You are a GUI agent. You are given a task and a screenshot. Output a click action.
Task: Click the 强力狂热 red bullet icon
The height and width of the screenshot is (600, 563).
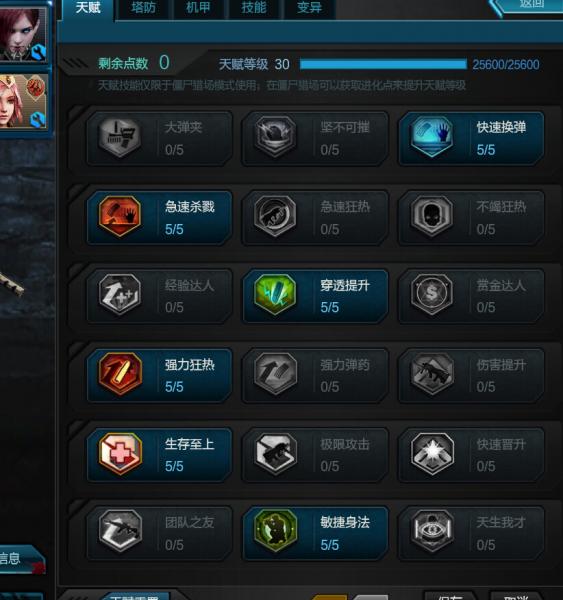coord(120,374)
